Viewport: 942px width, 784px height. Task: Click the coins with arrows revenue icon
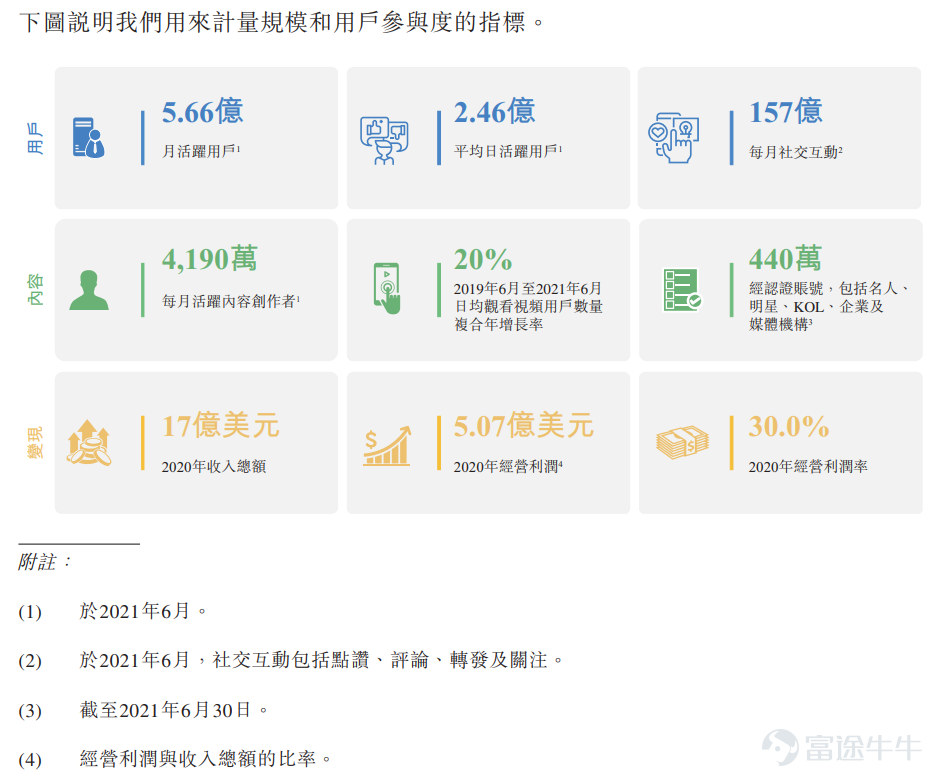(89, 442)
